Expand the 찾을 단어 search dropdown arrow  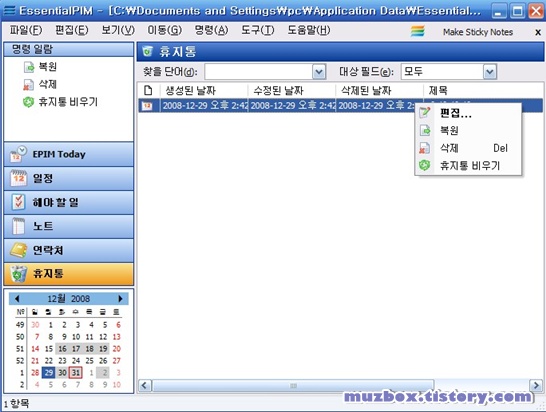[319, 72]
